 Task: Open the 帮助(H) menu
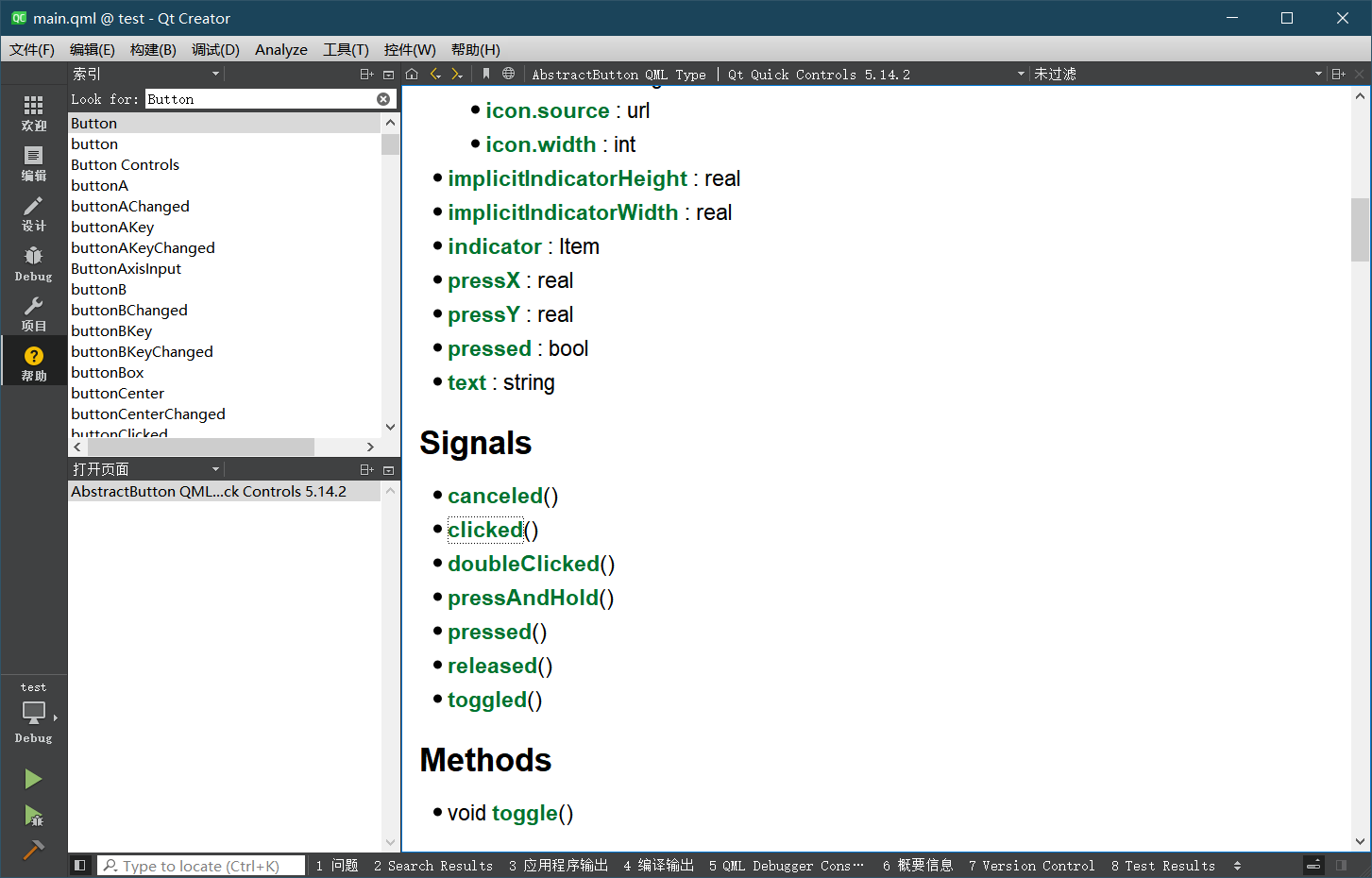475,49
